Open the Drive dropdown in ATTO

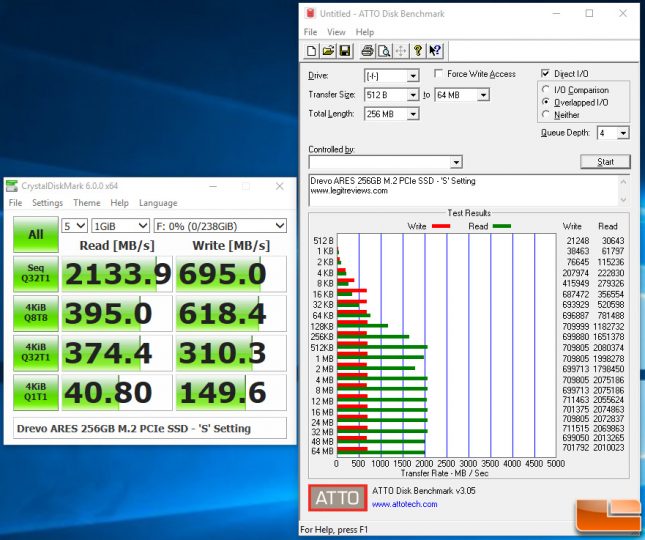click(413, 76)
